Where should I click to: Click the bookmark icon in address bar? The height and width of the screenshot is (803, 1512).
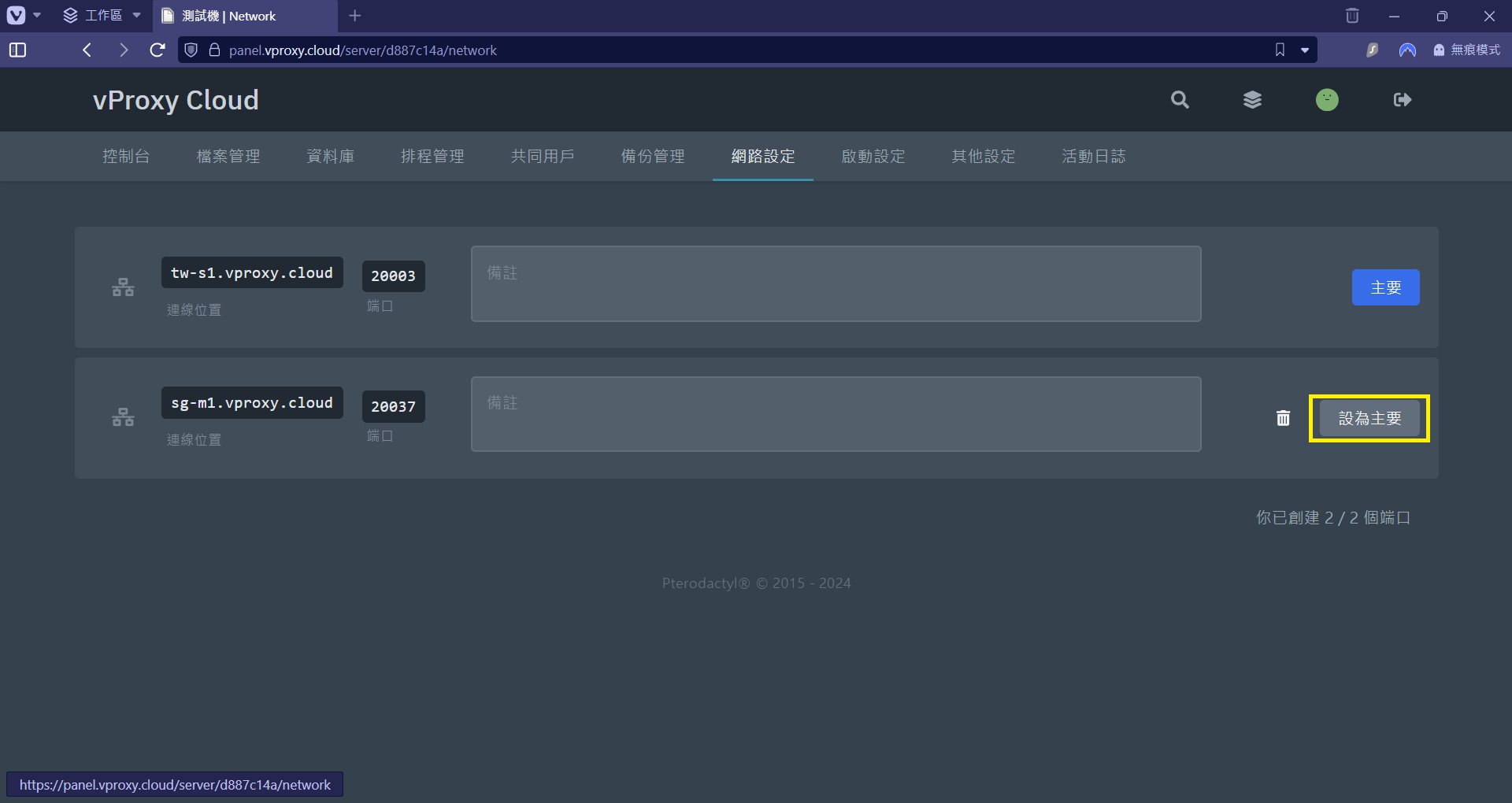pos(1280,50)
